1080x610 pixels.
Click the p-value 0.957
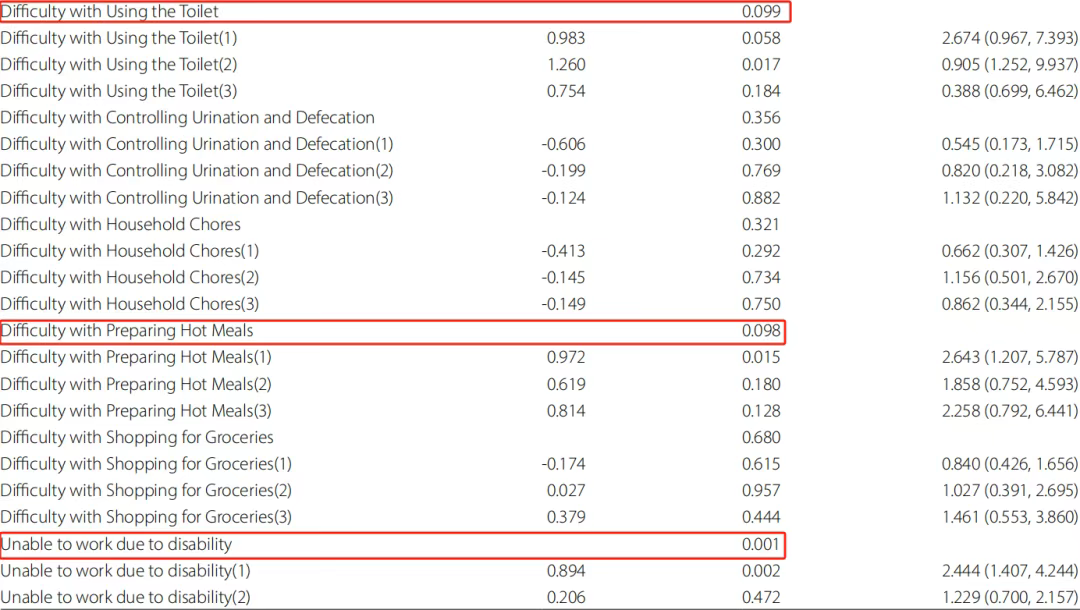pos(761,491)
